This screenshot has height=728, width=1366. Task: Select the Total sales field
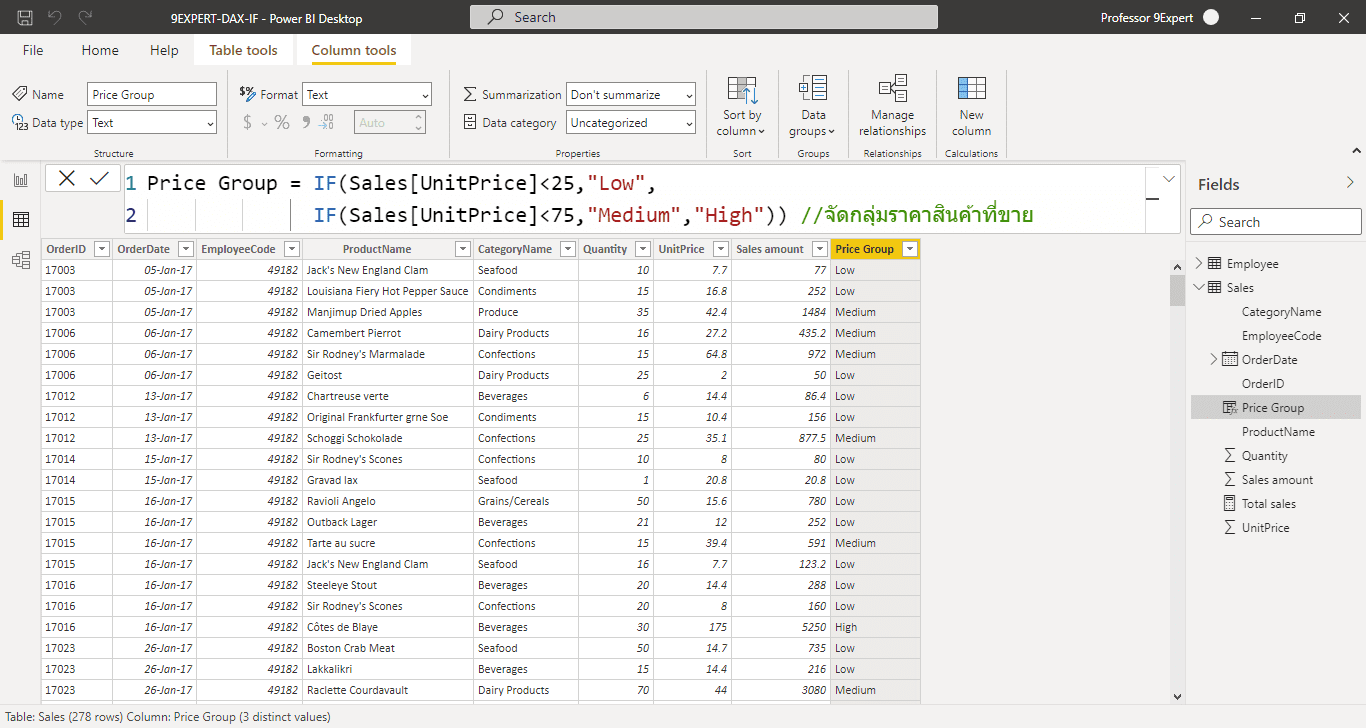tap(1268, 504)
